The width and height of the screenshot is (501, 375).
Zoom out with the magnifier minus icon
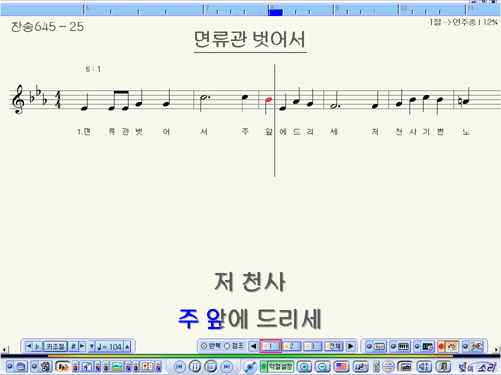[x=322, y=367]
